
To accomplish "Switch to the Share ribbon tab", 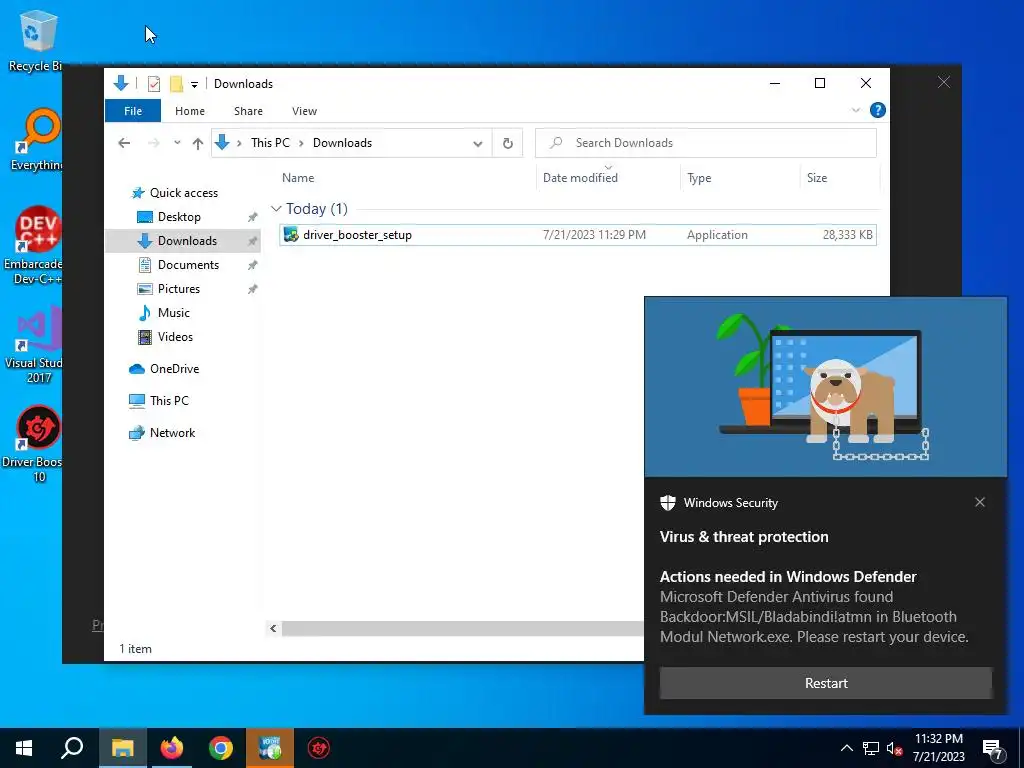I will pyautogui.click(x=248, y=111).
